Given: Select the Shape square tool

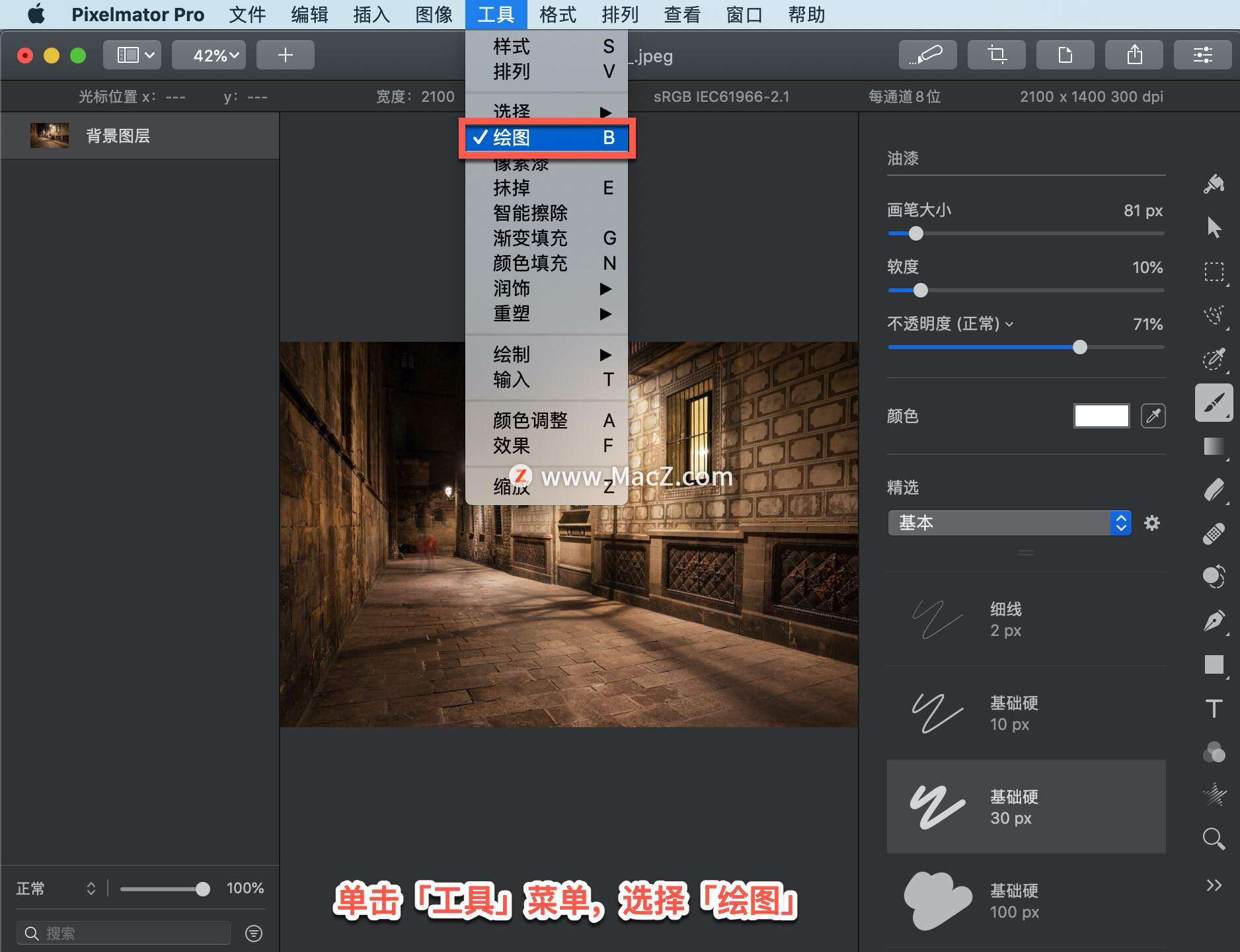Looking at the screenshot, I should [1214, 664].
